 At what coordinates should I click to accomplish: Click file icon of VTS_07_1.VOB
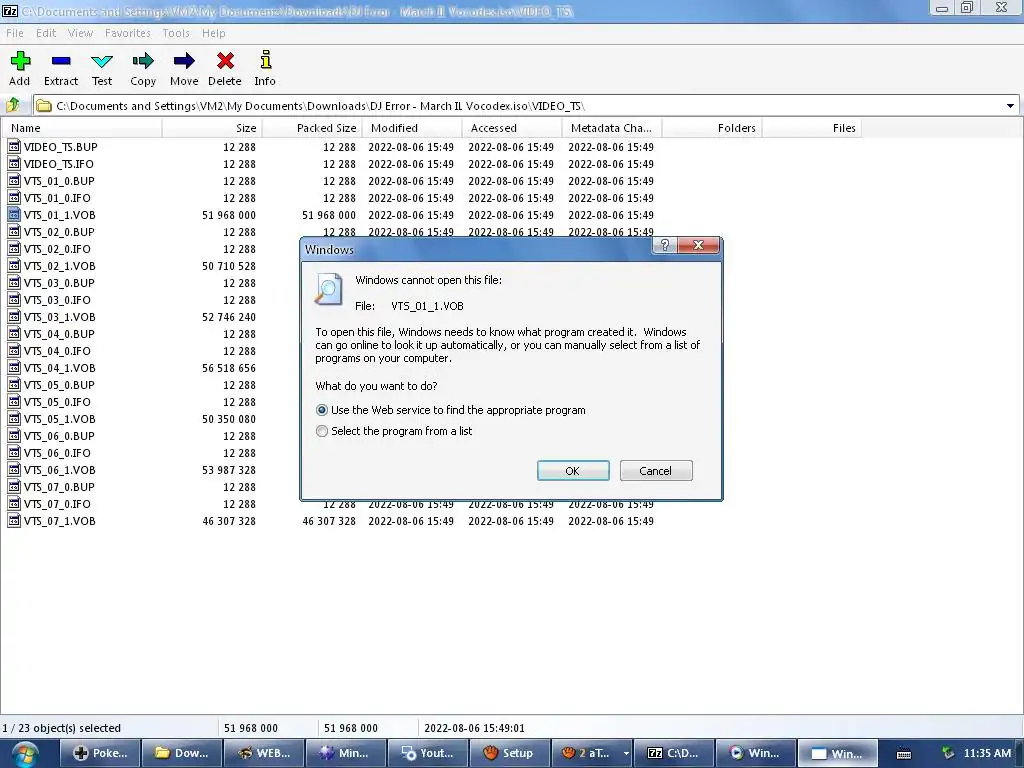pos(14,520)
